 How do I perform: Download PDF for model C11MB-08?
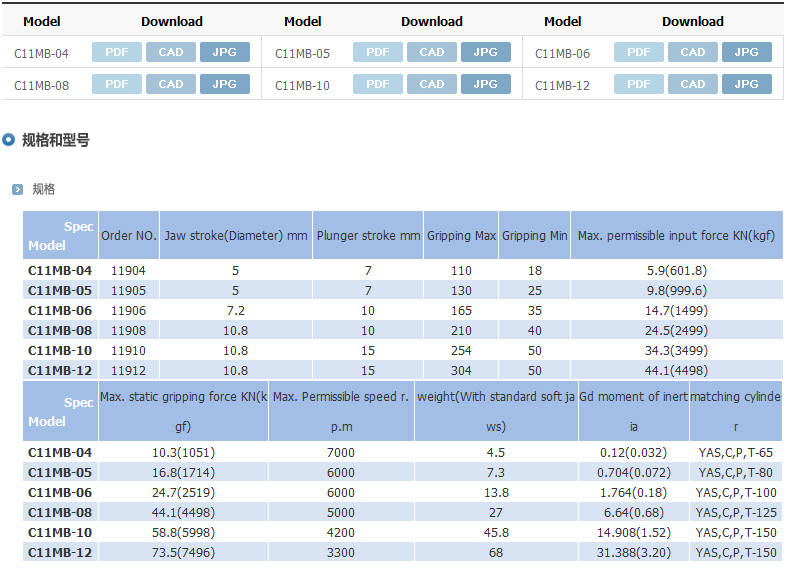click(117, 84)
